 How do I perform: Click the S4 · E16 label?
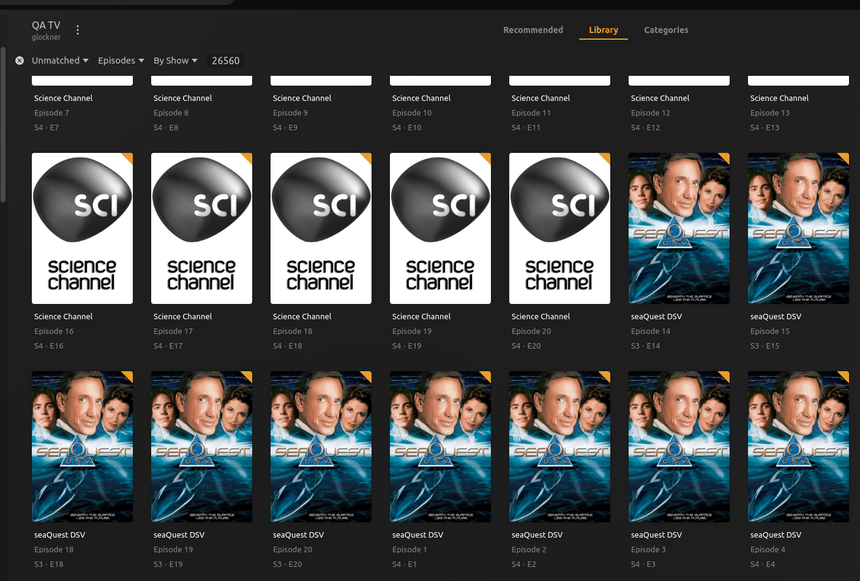(49, 346)
